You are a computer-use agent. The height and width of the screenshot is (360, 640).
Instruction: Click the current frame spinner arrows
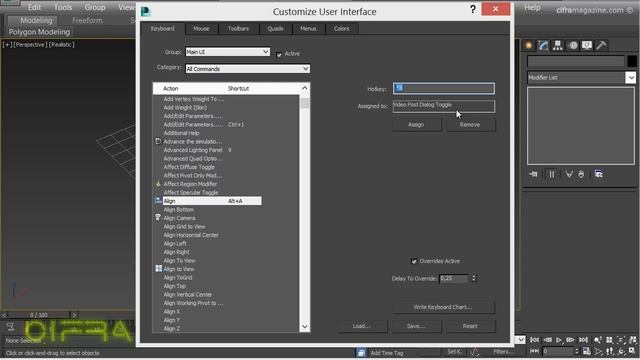click(577, 351)
